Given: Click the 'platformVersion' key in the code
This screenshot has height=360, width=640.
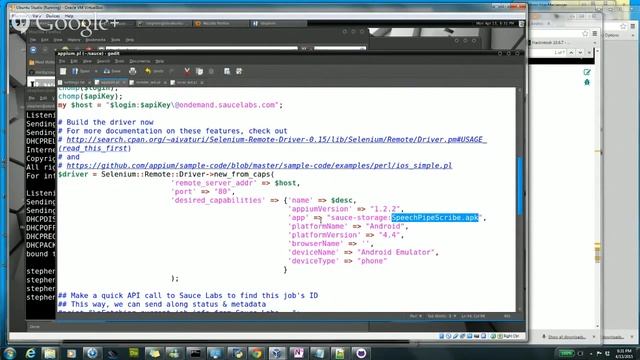Looking at the screenshot, I should (324, 235).
